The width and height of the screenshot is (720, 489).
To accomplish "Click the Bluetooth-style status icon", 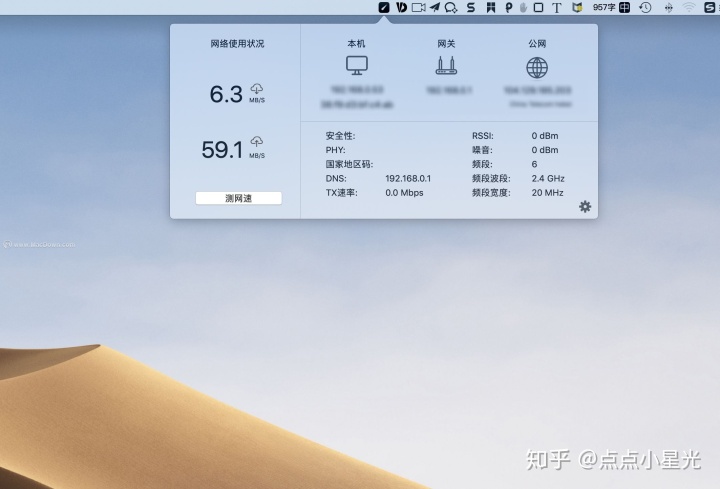I will (x=669, y=7).
